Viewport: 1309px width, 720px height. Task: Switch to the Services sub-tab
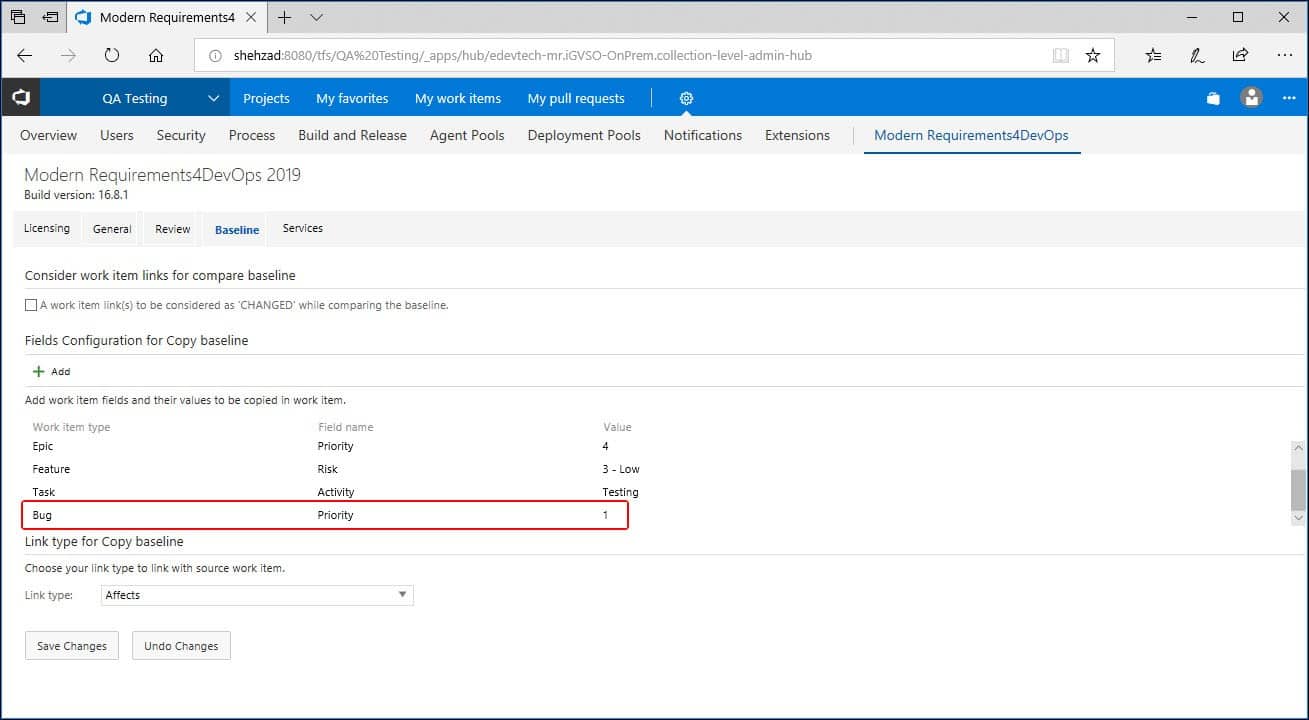point(302,228)
